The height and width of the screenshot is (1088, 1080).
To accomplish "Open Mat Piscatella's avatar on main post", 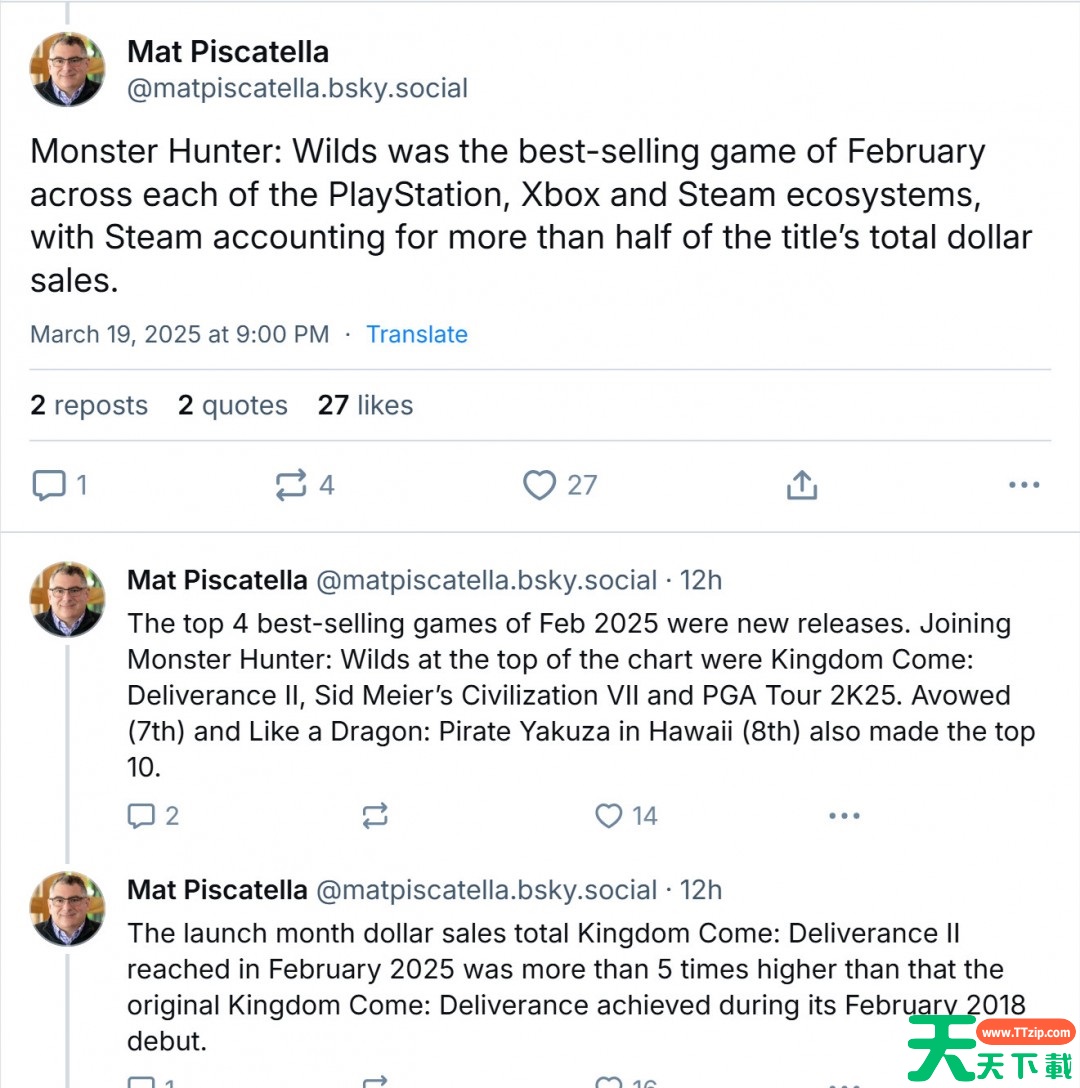I will click(x=68, y=69).
